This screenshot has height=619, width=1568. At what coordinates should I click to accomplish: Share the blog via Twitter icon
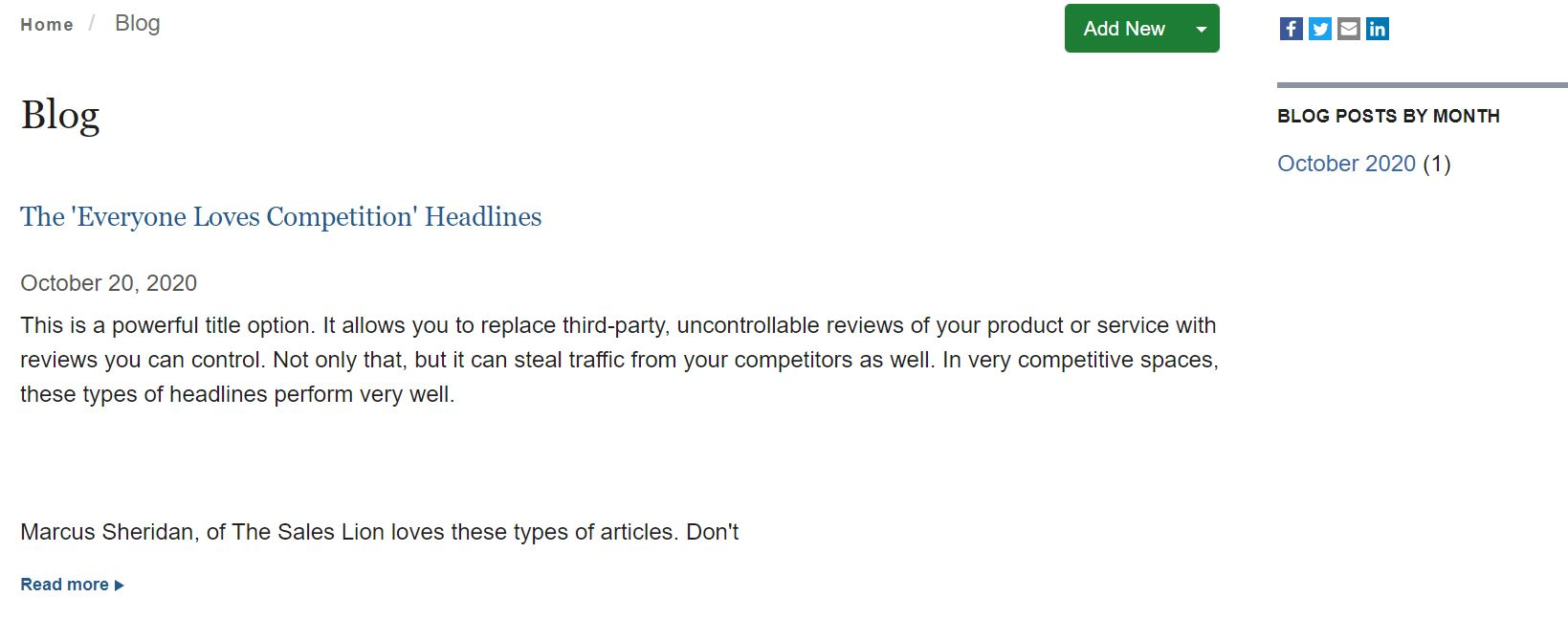coord(1320,29)
